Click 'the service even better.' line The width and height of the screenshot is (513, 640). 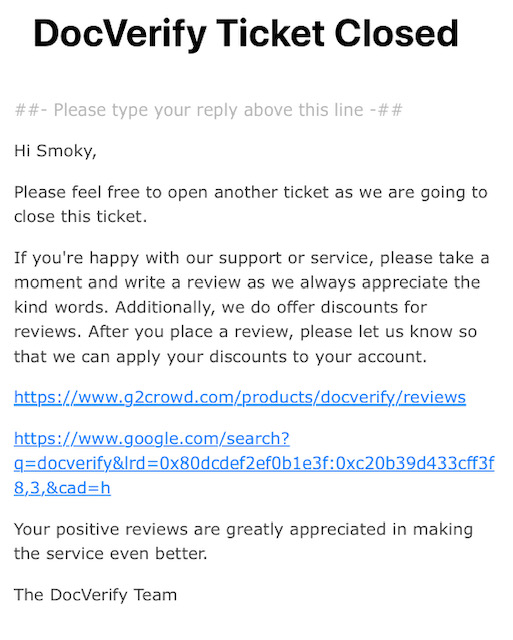click(x=111, y=554)
